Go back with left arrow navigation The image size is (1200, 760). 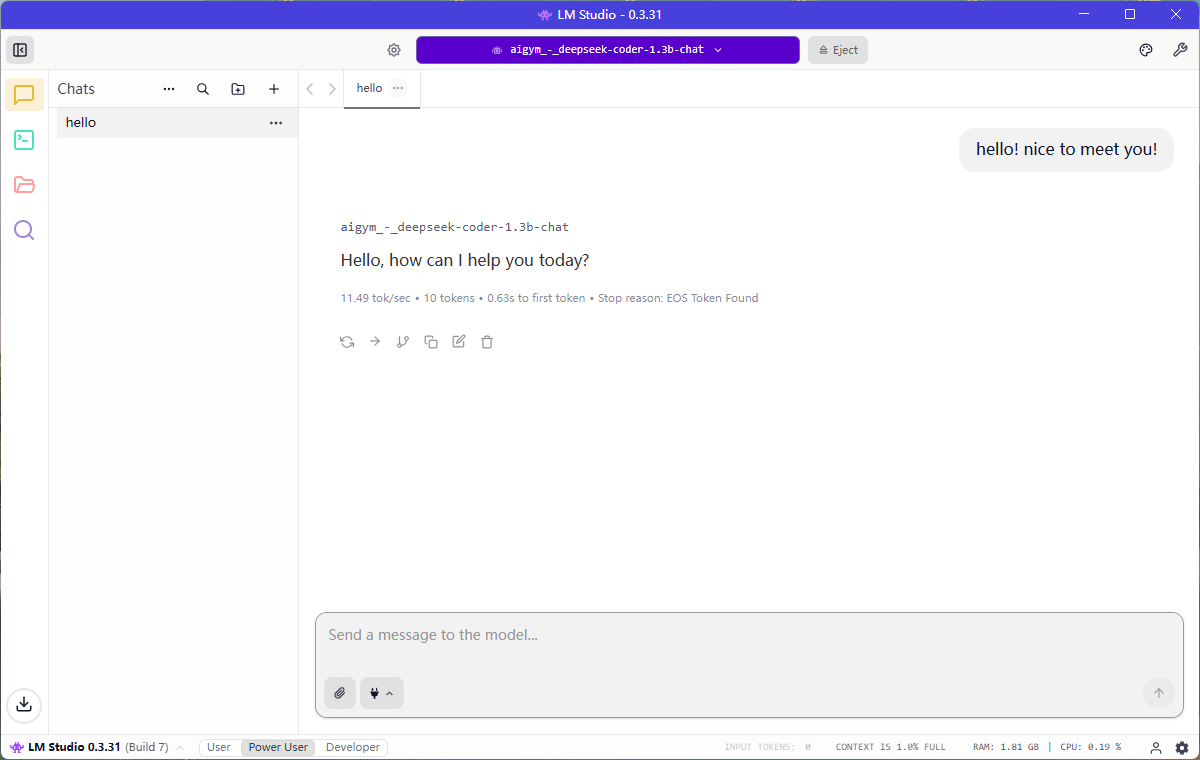(x=310, y=89)
